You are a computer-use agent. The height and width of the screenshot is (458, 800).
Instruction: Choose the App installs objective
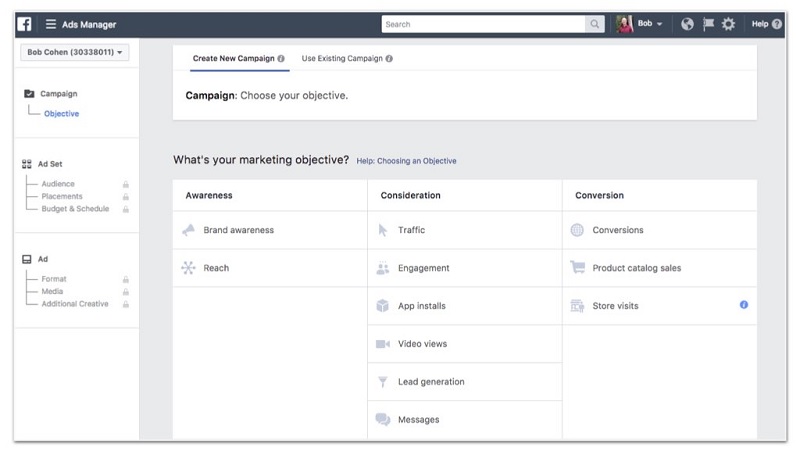point(465,306)
